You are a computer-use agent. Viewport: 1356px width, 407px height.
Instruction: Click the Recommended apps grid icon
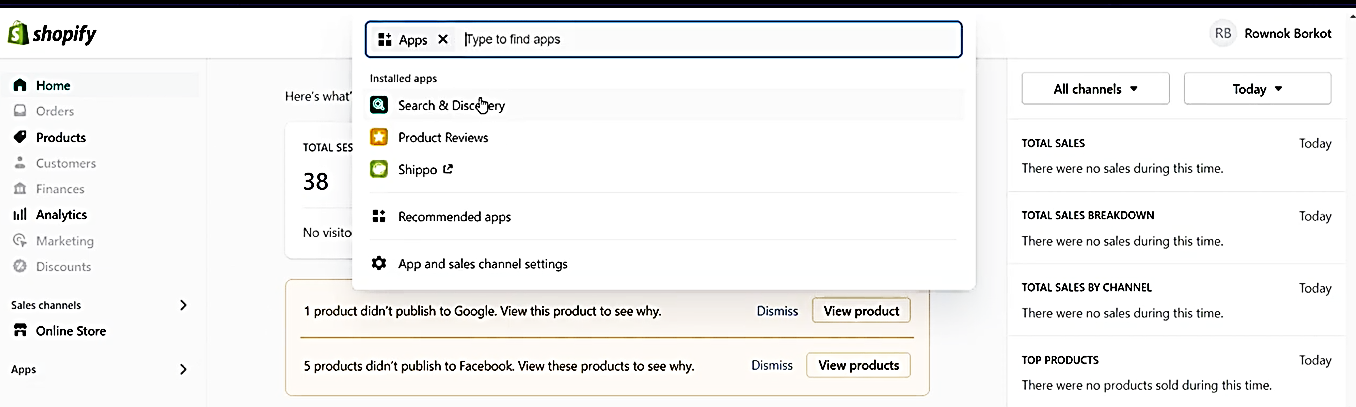tap(379, 216)
